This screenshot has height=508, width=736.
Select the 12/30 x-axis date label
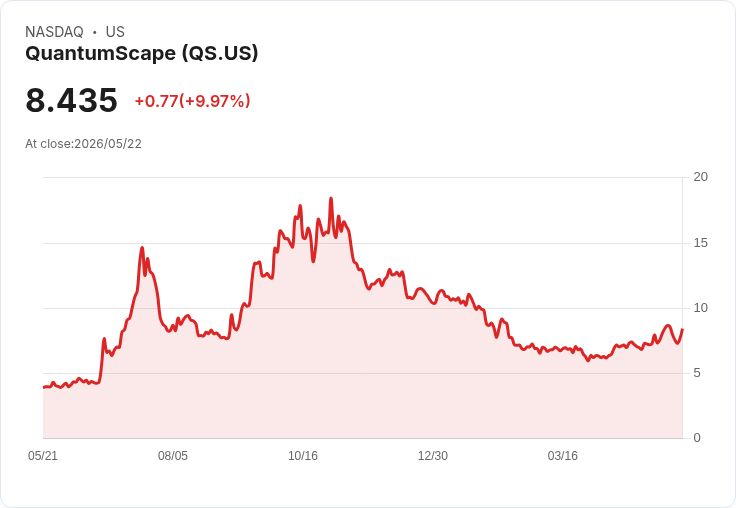click(433, 456)
